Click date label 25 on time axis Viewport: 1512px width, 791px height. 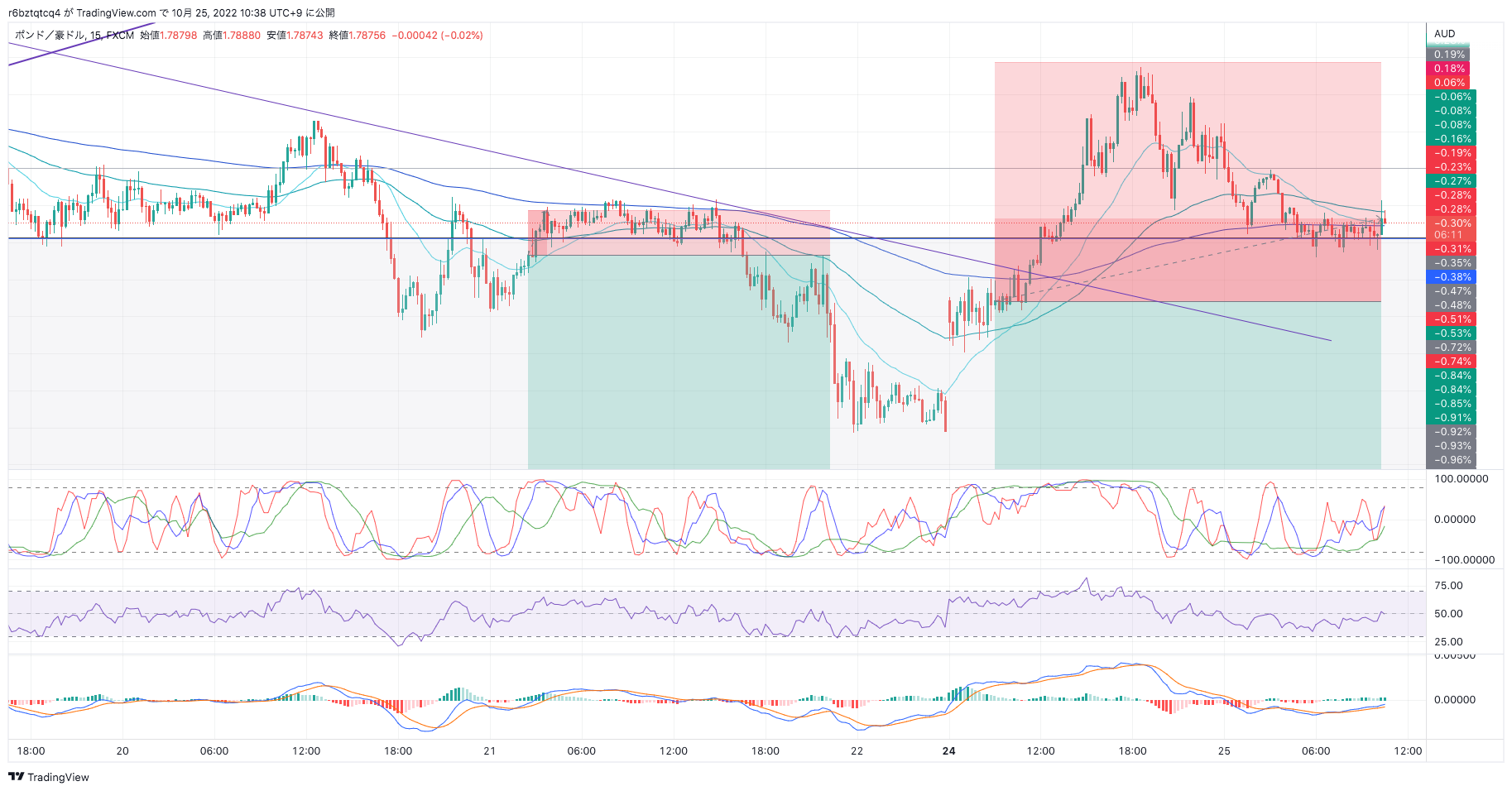click(1224, 751)
